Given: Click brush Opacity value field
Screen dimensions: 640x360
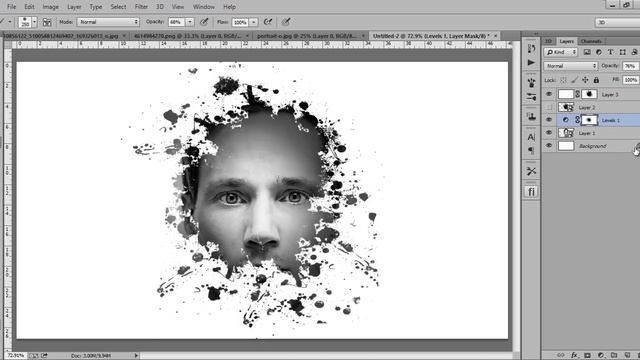Looking at the screenshot, I should [x=176, y=22].
